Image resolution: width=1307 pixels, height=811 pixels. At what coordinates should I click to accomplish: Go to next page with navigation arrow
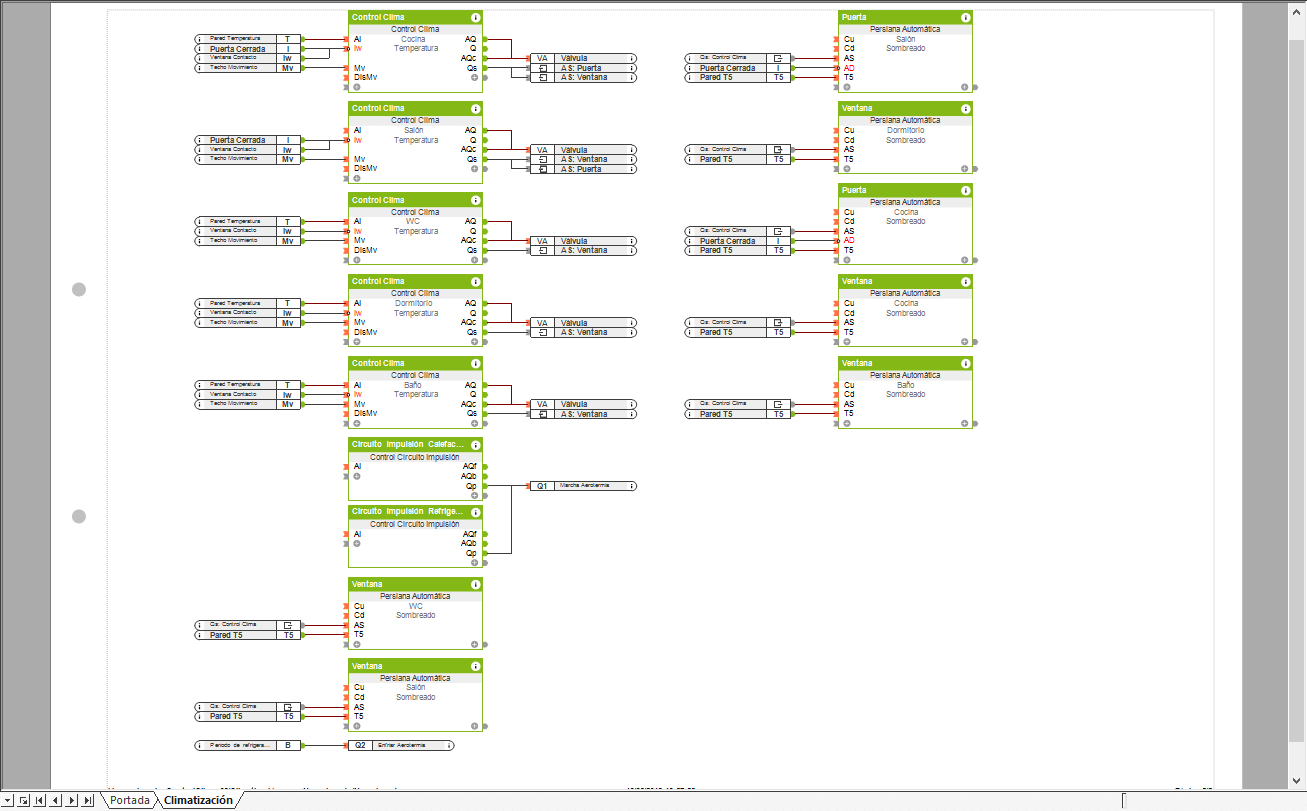tap(72, 800)
